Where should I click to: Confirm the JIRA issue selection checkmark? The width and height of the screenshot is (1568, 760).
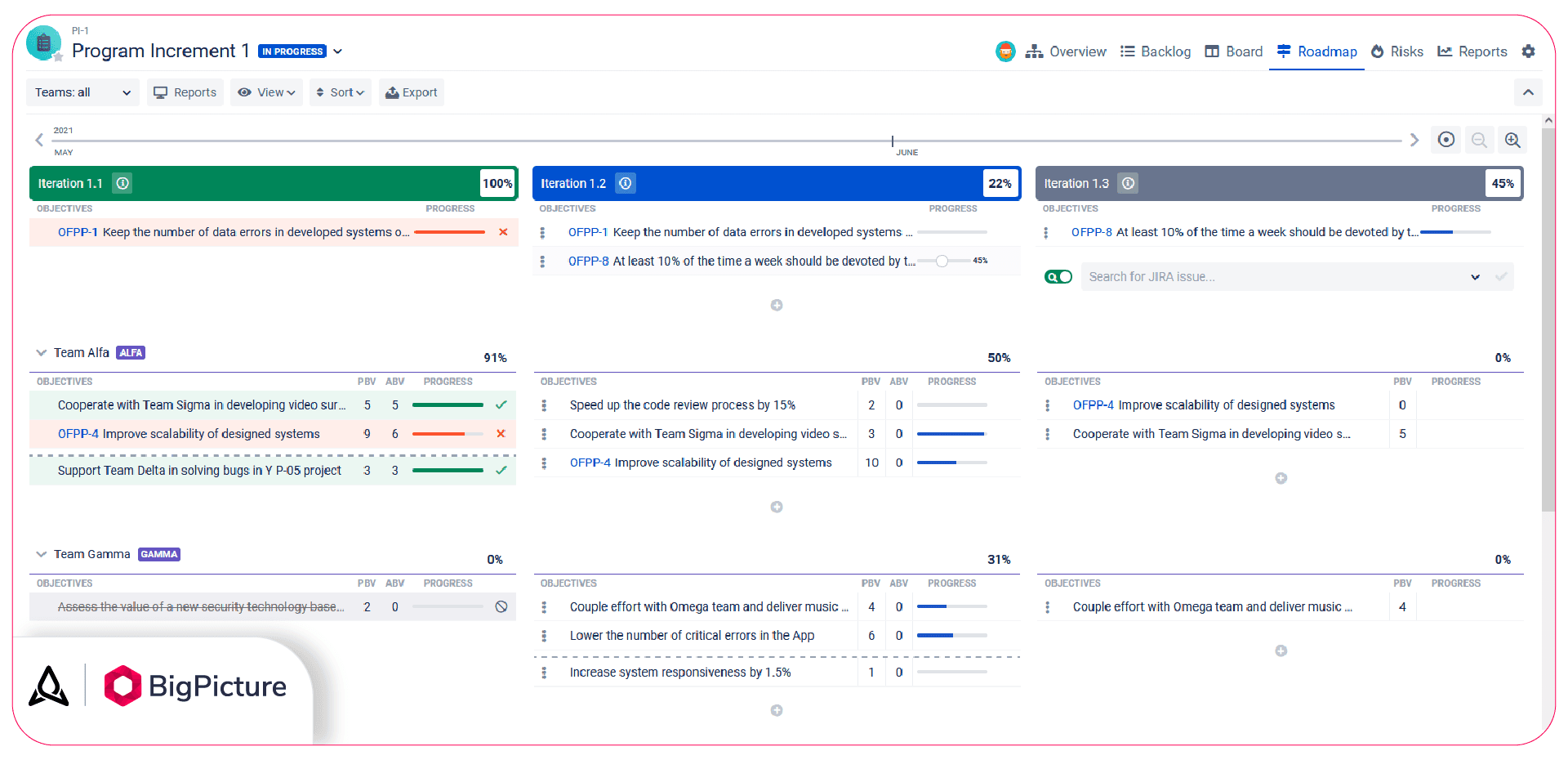click(1501, 277)
